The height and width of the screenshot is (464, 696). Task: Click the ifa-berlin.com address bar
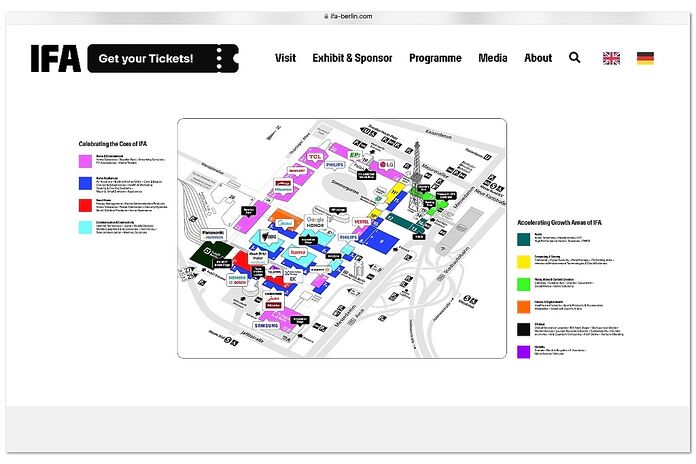coord(348,16)
